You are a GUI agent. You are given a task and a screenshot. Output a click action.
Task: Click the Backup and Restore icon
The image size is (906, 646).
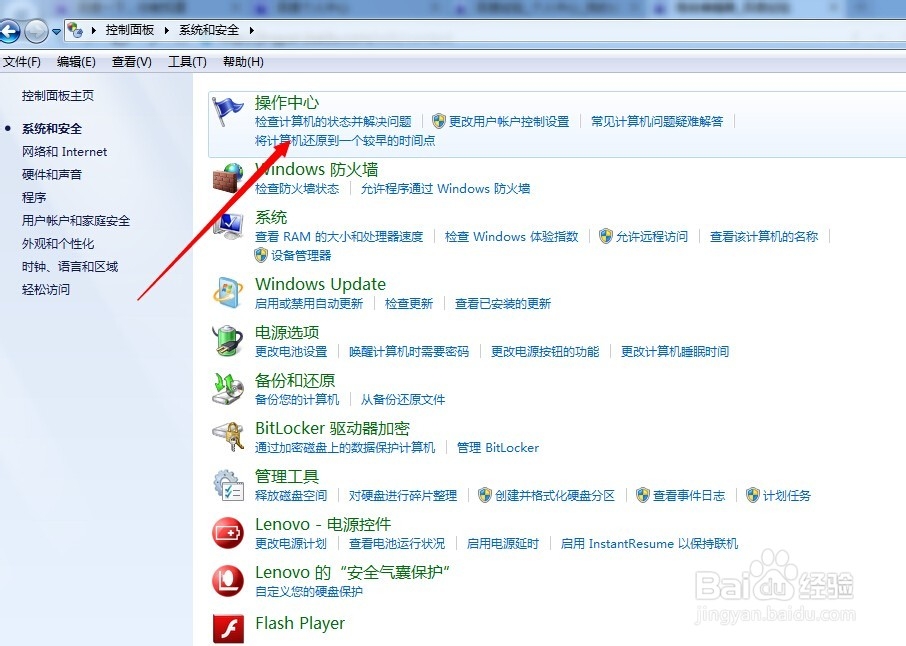tap(228, 388)
